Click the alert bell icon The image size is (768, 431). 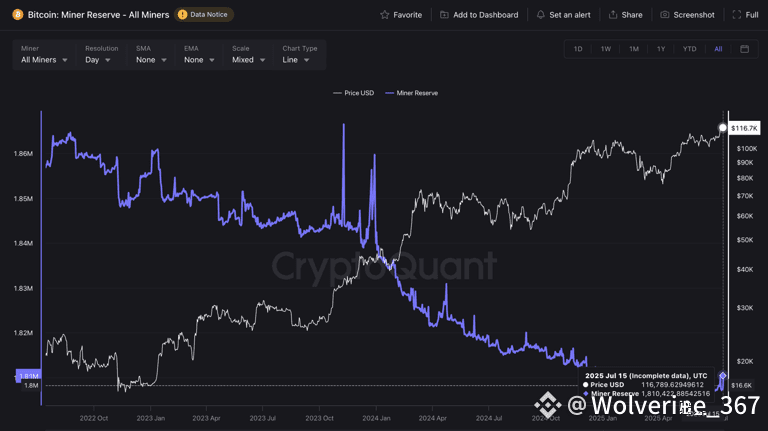coord(540,15)
